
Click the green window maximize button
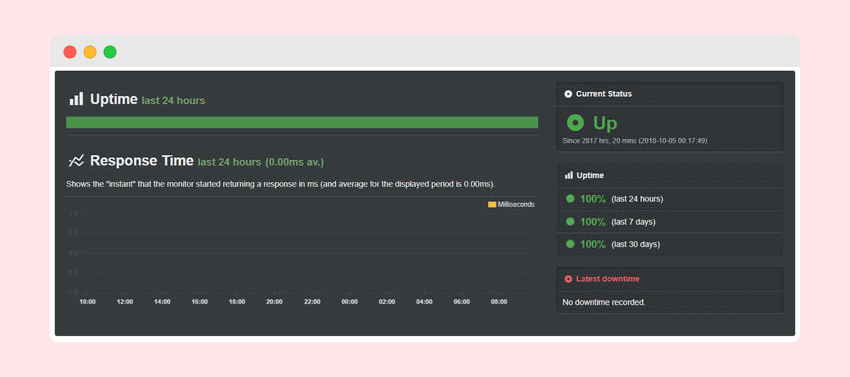point(110,52)
